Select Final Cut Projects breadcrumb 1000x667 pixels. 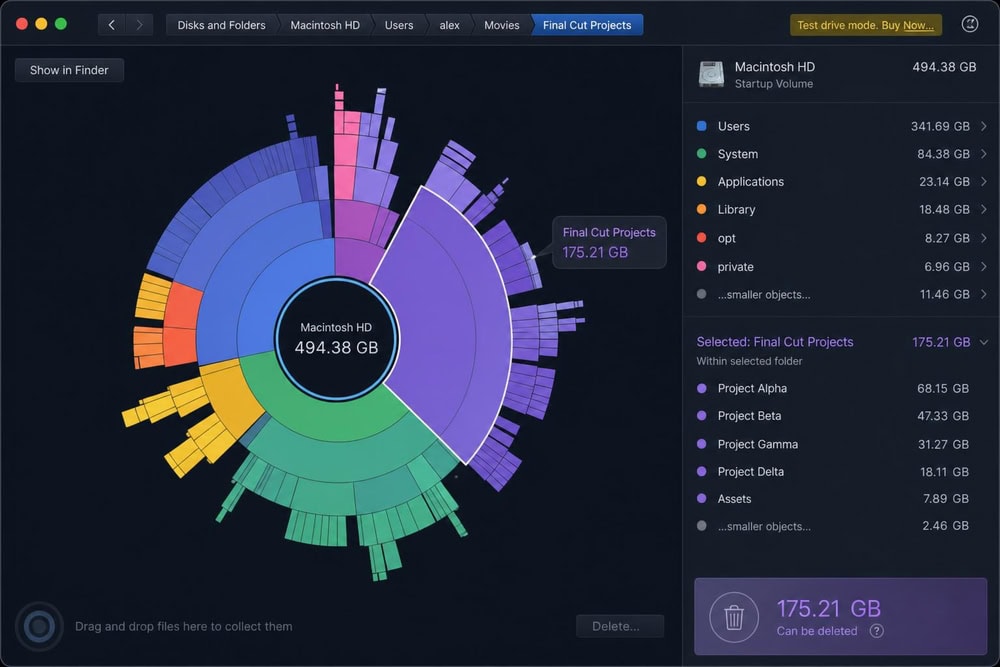[587, 25]
